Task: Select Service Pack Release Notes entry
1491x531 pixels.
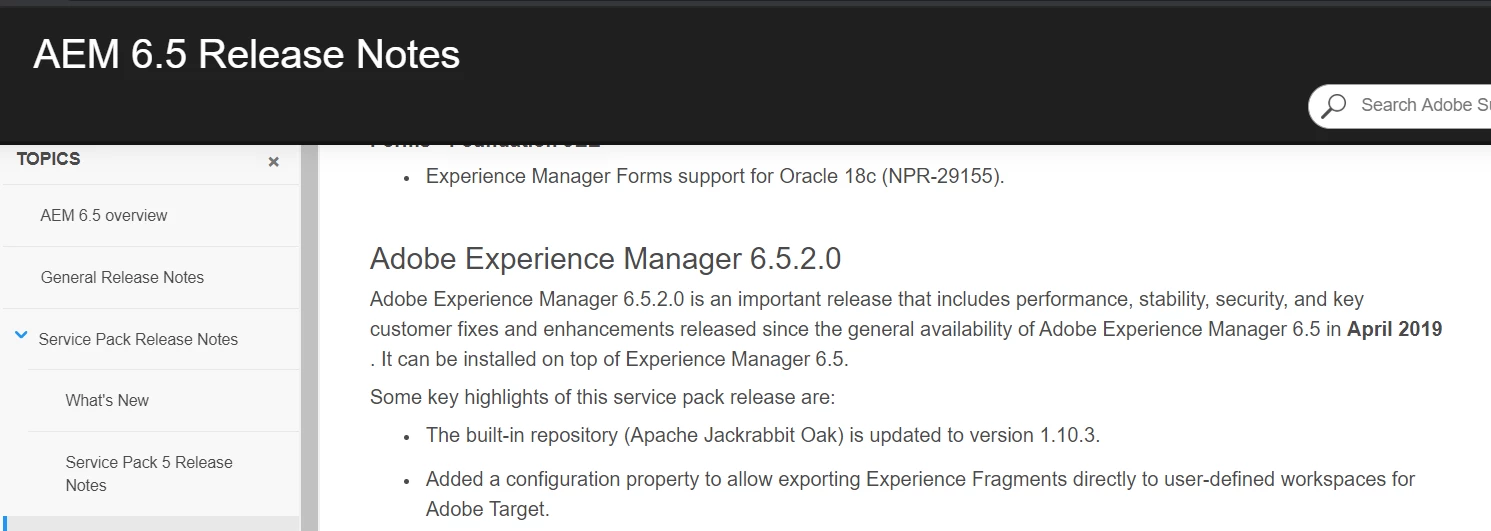Action: click(138, 339)
